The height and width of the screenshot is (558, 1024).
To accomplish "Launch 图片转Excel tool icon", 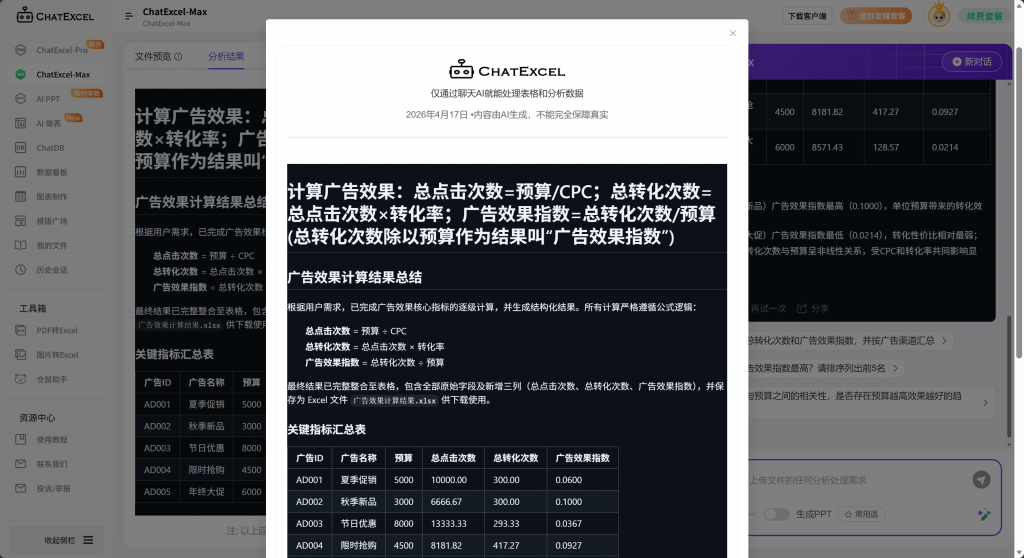I will coord(21,354).
